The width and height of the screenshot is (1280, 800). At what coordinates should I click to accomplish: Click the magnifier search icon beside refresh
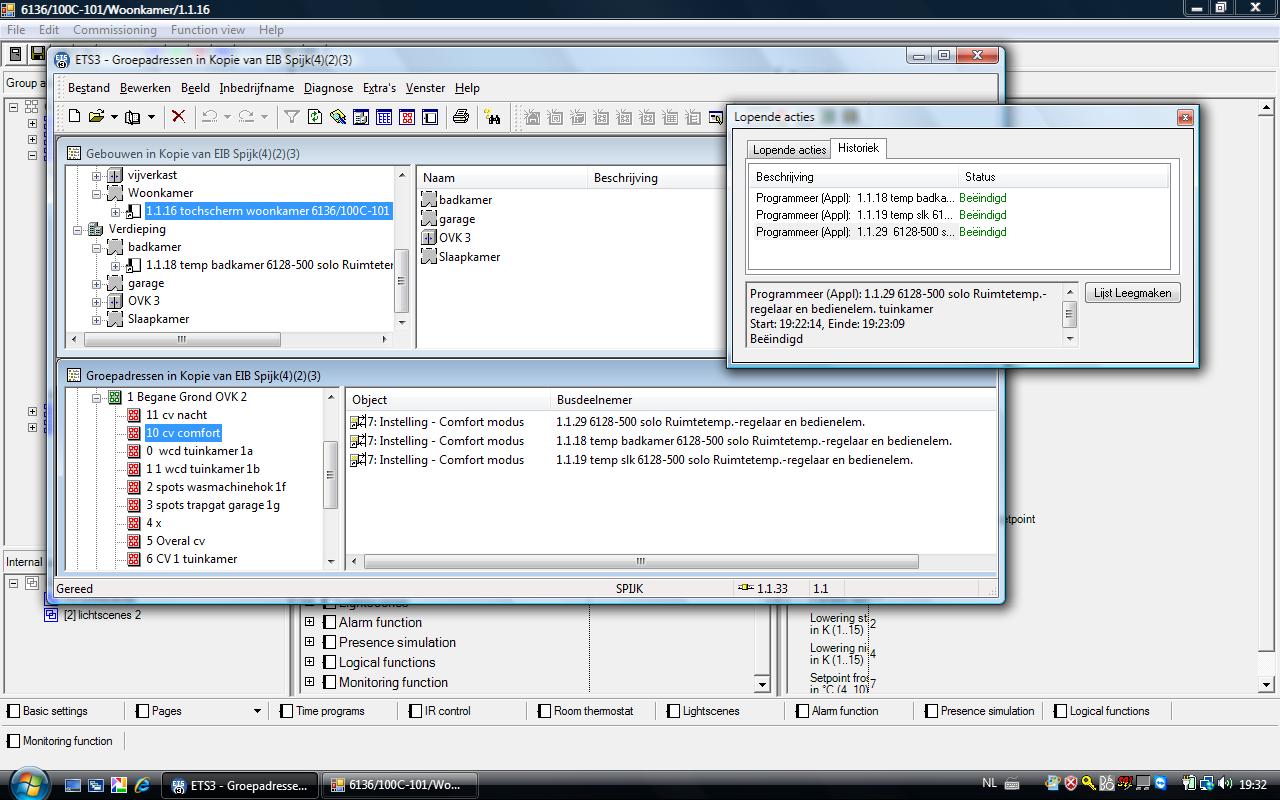[x=337, y=117]
